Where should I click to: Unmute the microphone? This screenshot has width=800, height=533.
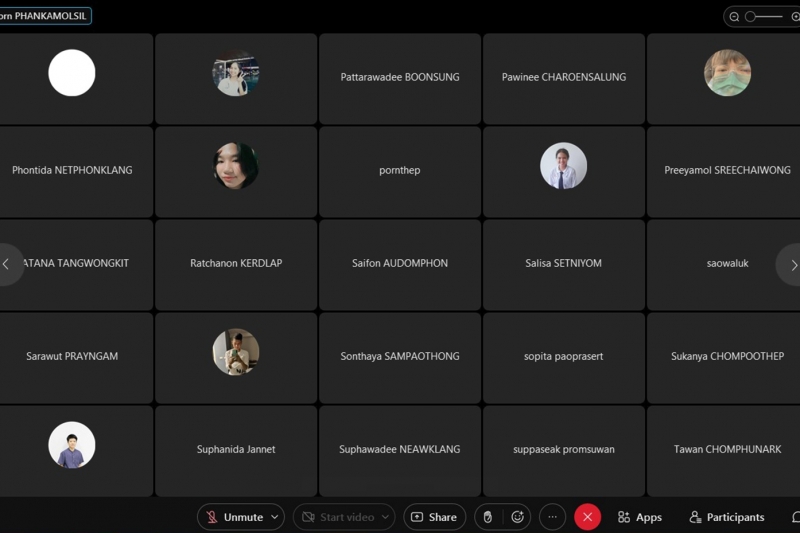click(234, 517)
